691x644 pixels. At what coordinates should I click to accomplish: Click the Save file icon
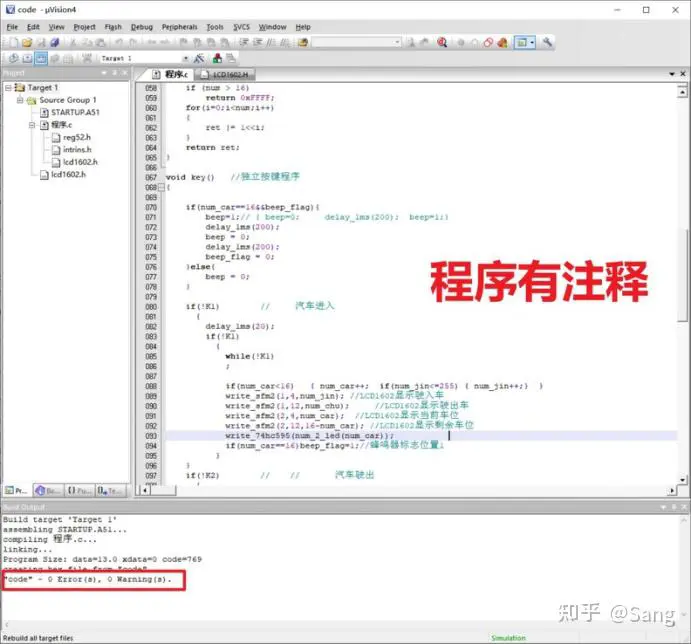(x=41, y=42)
